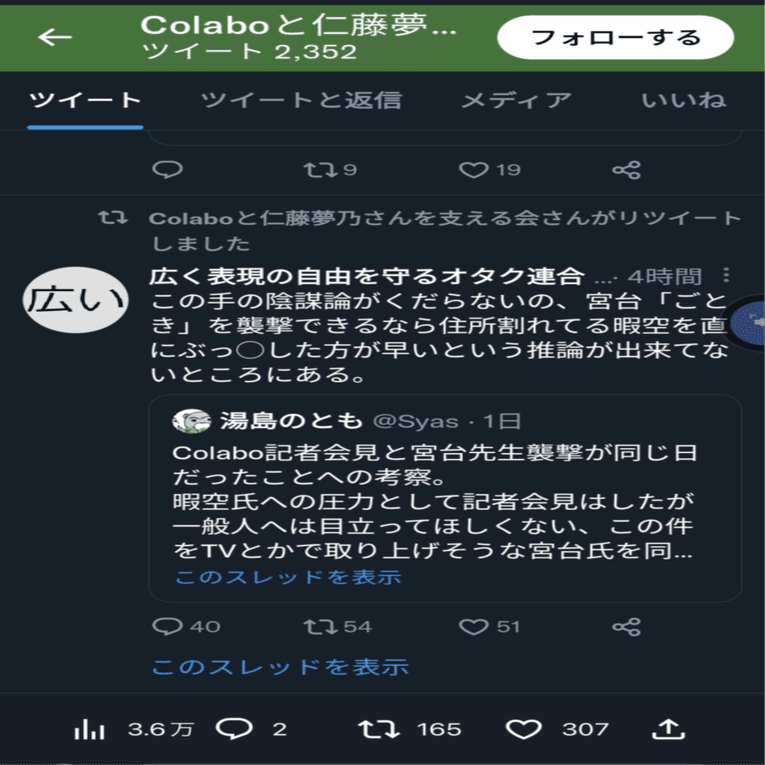The width and height of the screenshot is (765, 765).
Task: Open the 広い profile avatar
Action: 76,300
